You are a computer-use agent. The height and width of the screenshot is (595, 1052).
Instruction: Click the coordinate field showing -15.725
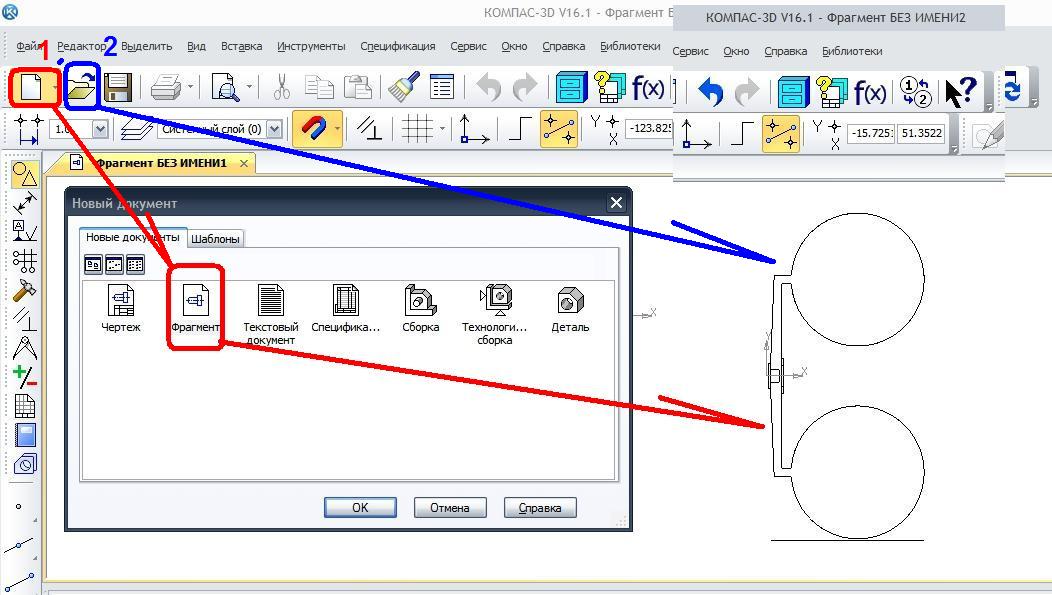[871, 133]
